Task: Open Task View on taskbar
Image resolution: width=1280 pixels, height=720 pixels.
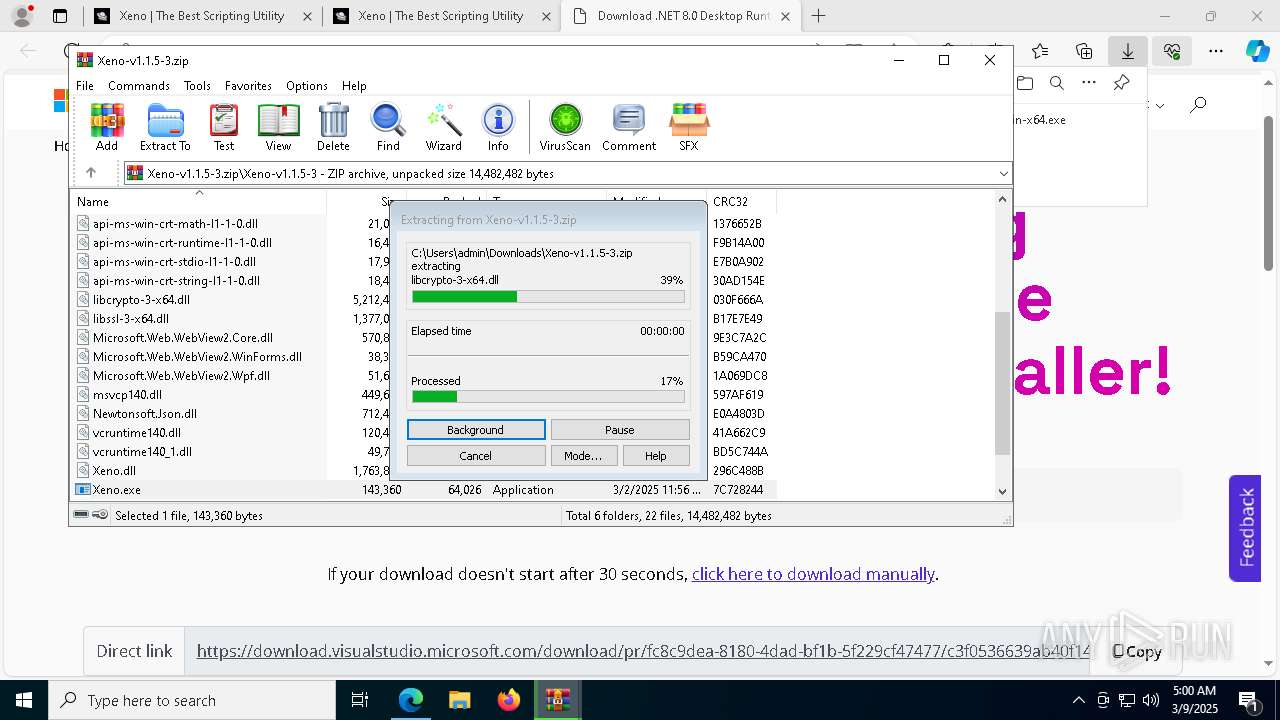Action: (361, 700)
